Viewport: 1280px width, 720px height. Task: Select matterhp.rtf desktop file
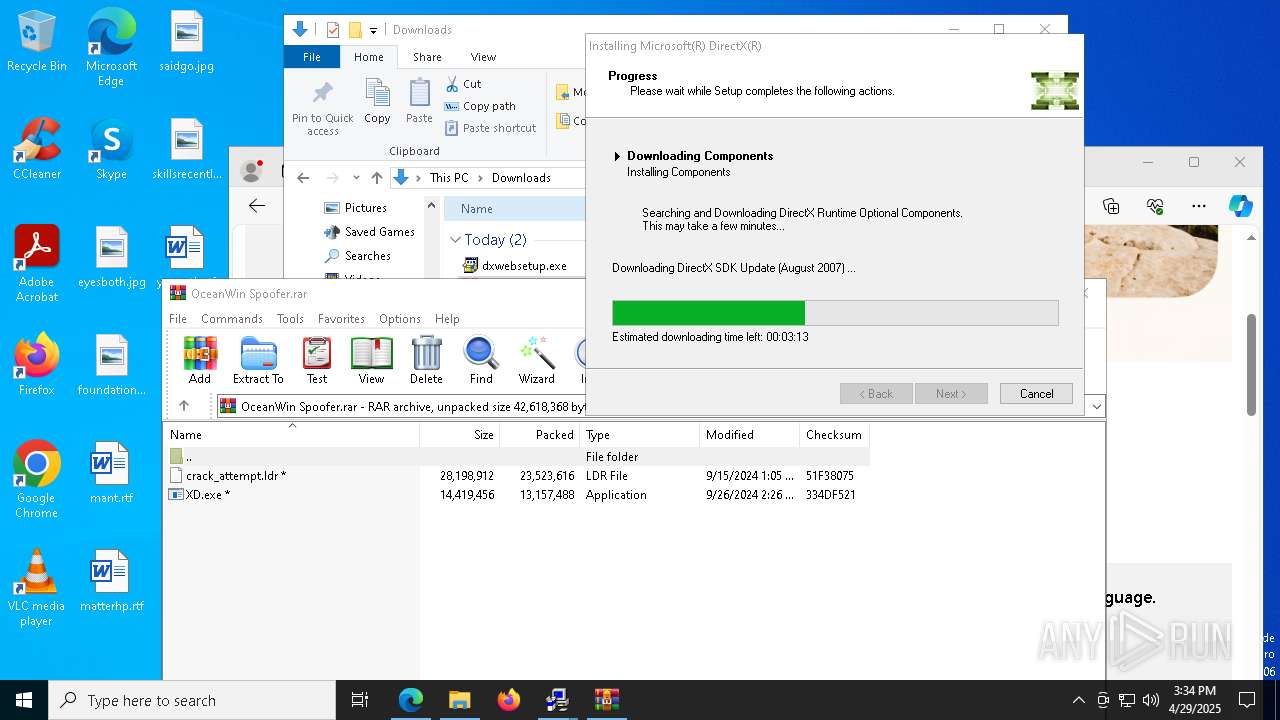tap(111, 581)
